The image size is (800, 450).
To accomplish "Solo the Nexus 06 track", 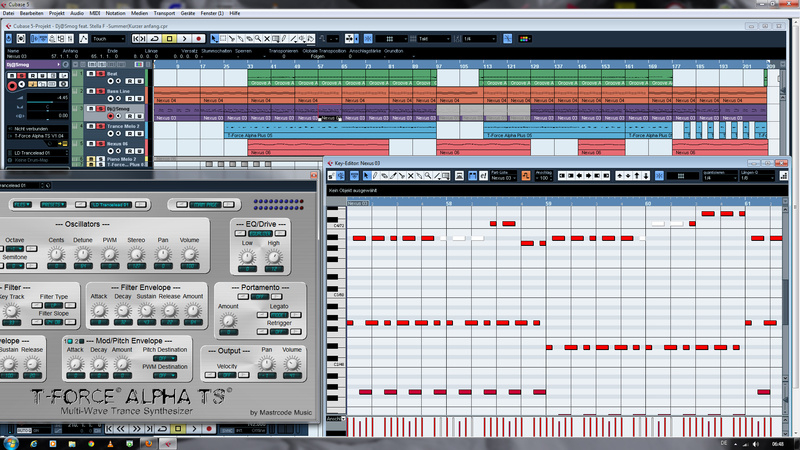I will tap(100, 144).
